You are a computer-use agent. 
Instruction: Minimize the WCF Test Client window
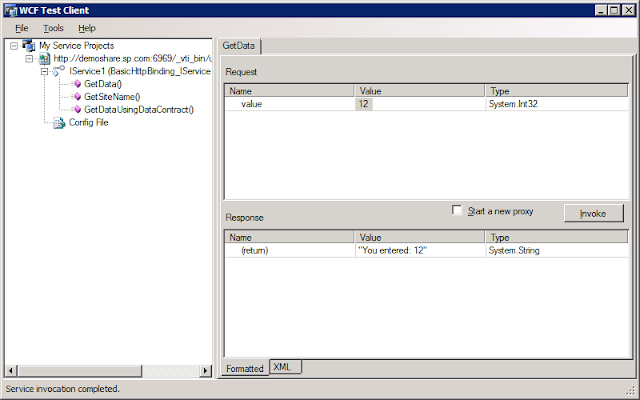point(600,10)
